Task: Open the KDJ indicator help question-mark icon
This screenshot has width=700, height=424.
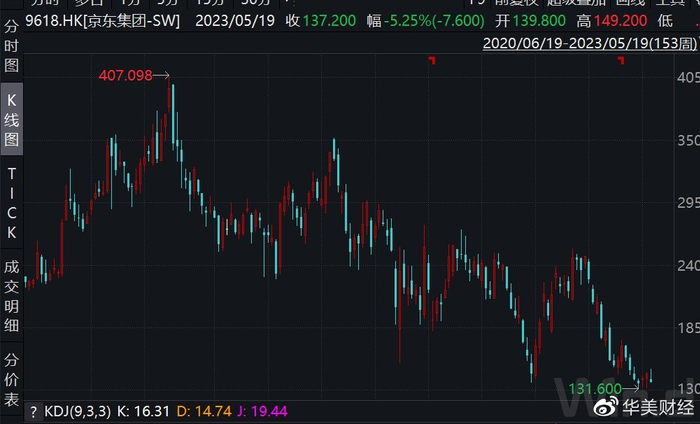Action: pyautogui.click(x=33, y=412)
